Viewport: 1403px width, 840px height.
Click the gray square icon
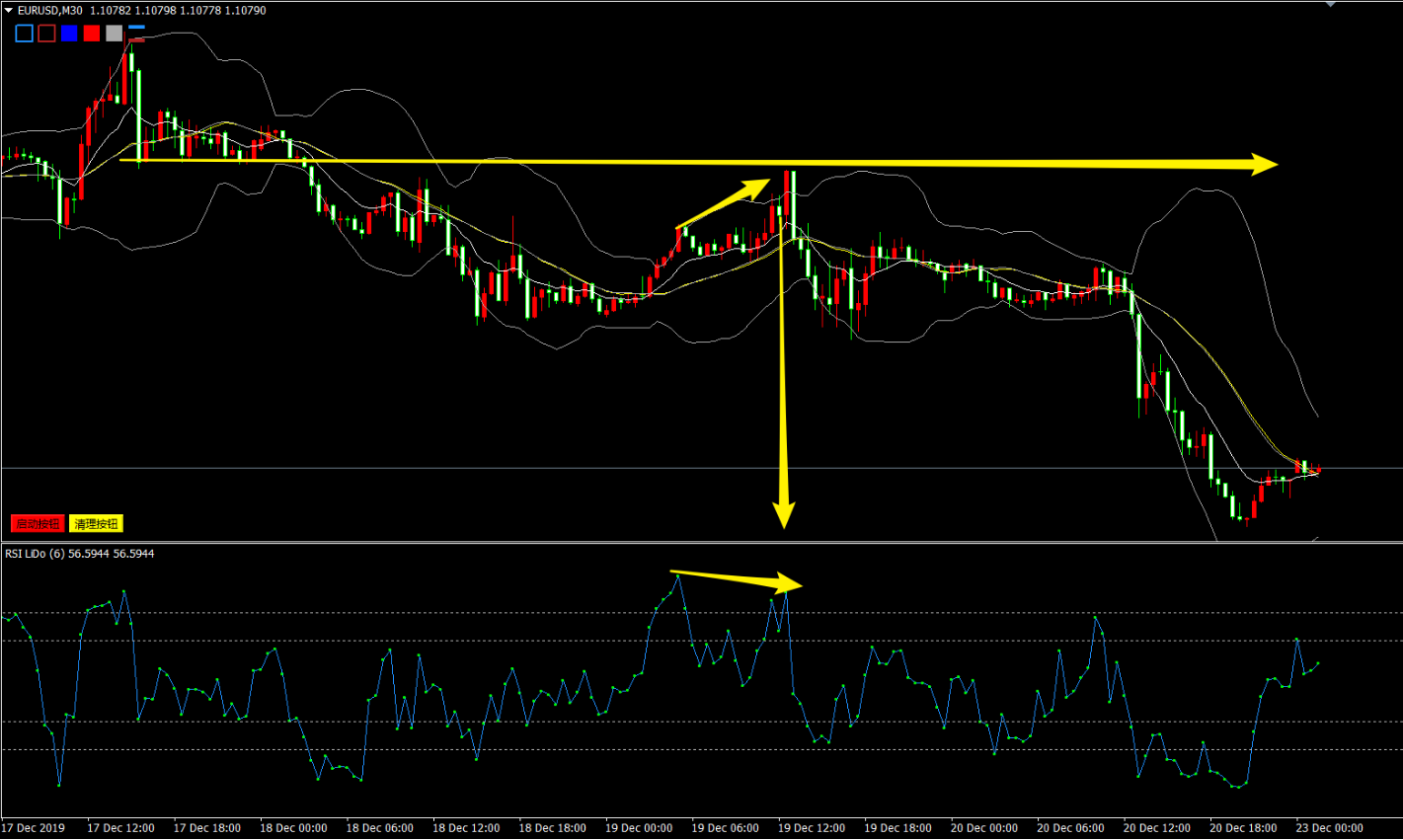114,34
